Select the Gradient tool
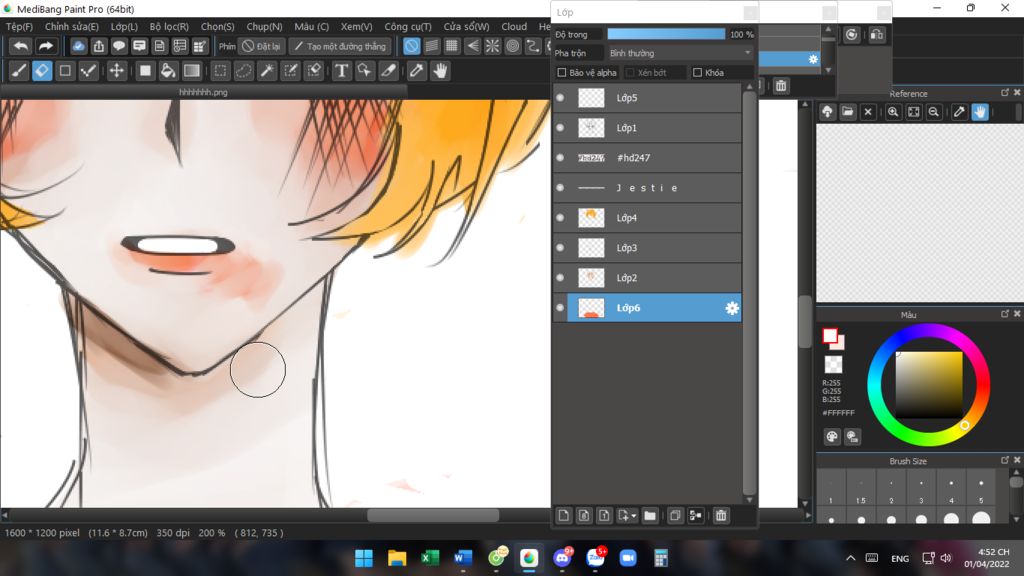This screenshot has height=576, width=1024. 191,71
